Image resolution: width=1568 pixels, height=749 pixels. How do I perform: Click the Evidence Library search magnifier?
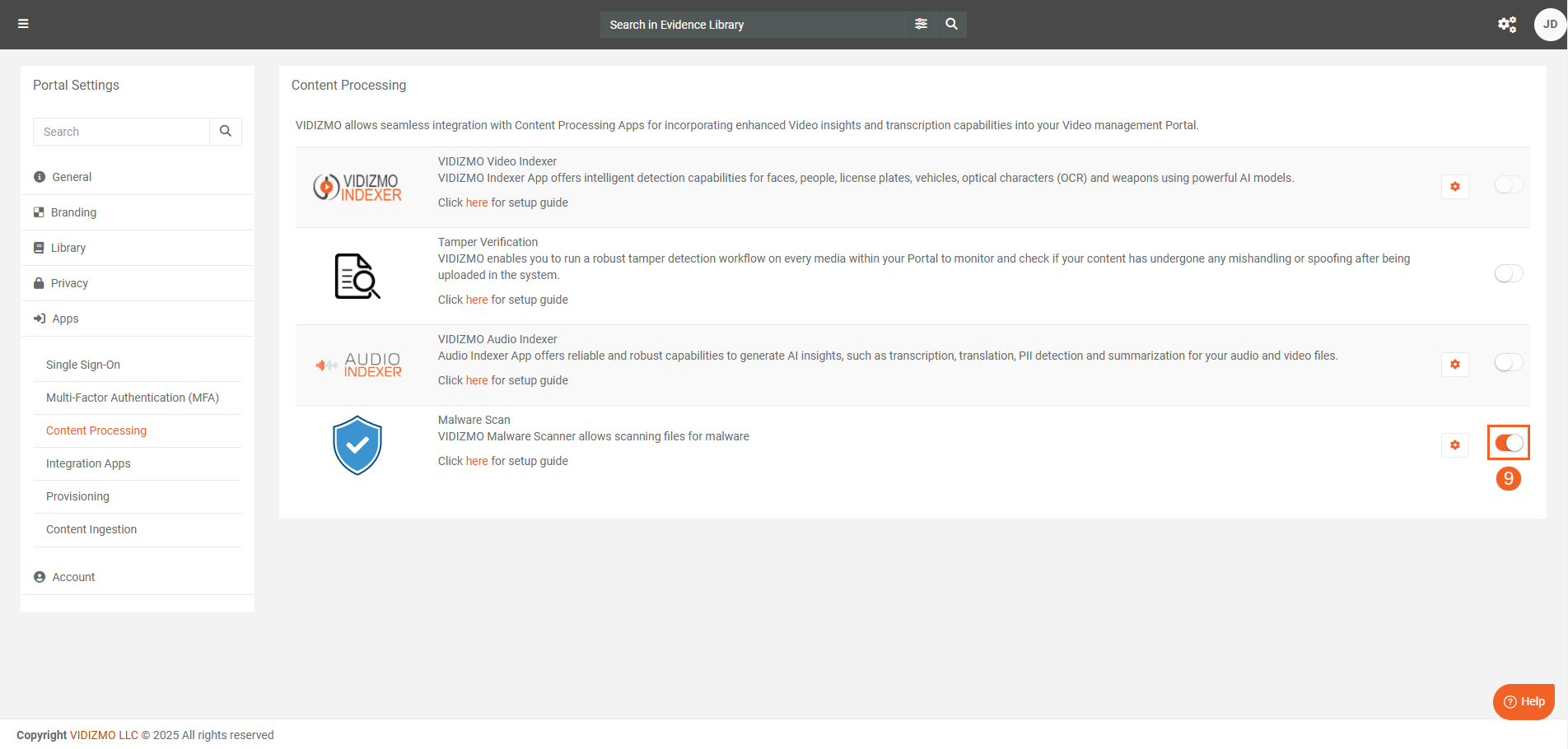[951, 24]
